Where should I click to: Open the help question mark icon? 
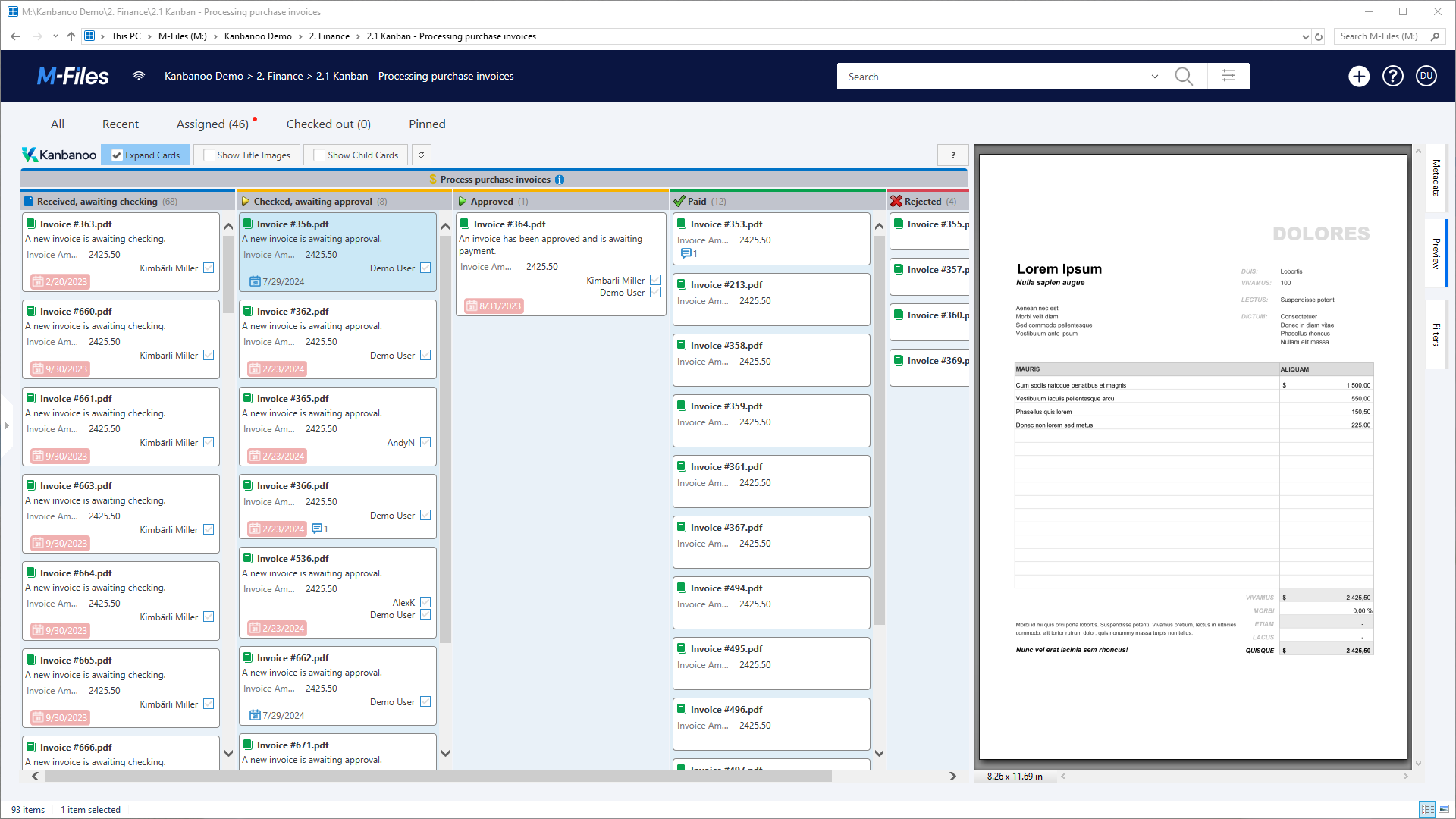pyautogui.click(x=1393, y=76)
